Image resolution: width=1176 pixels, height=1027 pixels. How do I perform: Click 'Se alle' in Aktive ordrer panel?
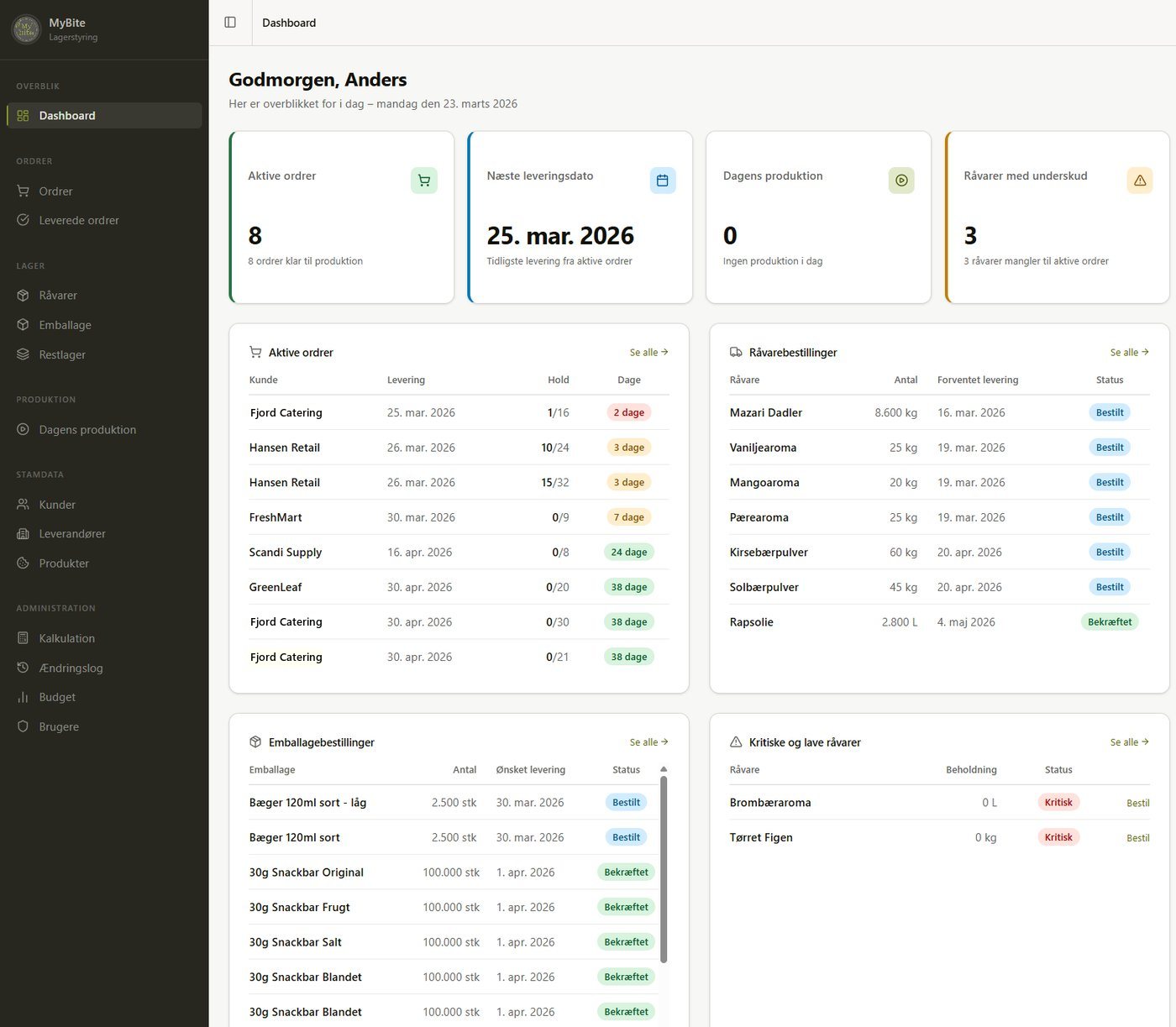649,353
